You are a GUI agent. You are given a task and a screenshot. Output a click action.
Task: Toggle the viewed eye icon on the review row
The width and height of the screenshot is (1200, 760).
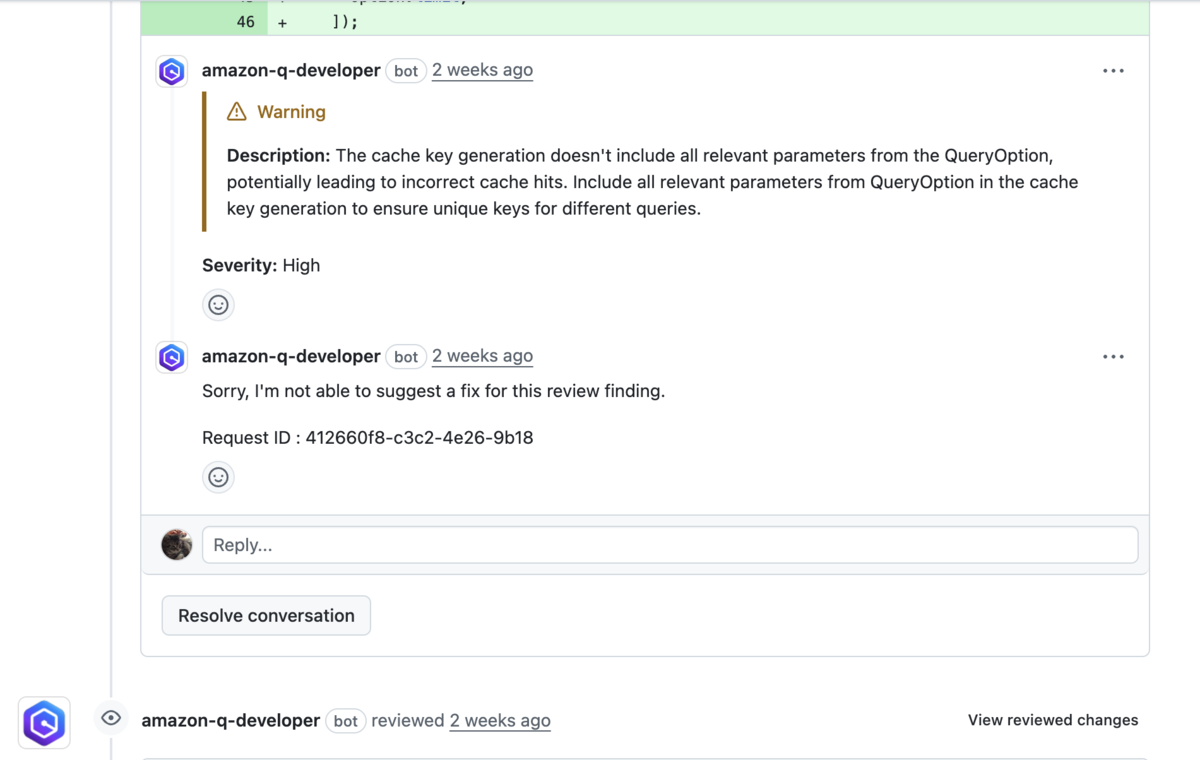pos(110,718)
